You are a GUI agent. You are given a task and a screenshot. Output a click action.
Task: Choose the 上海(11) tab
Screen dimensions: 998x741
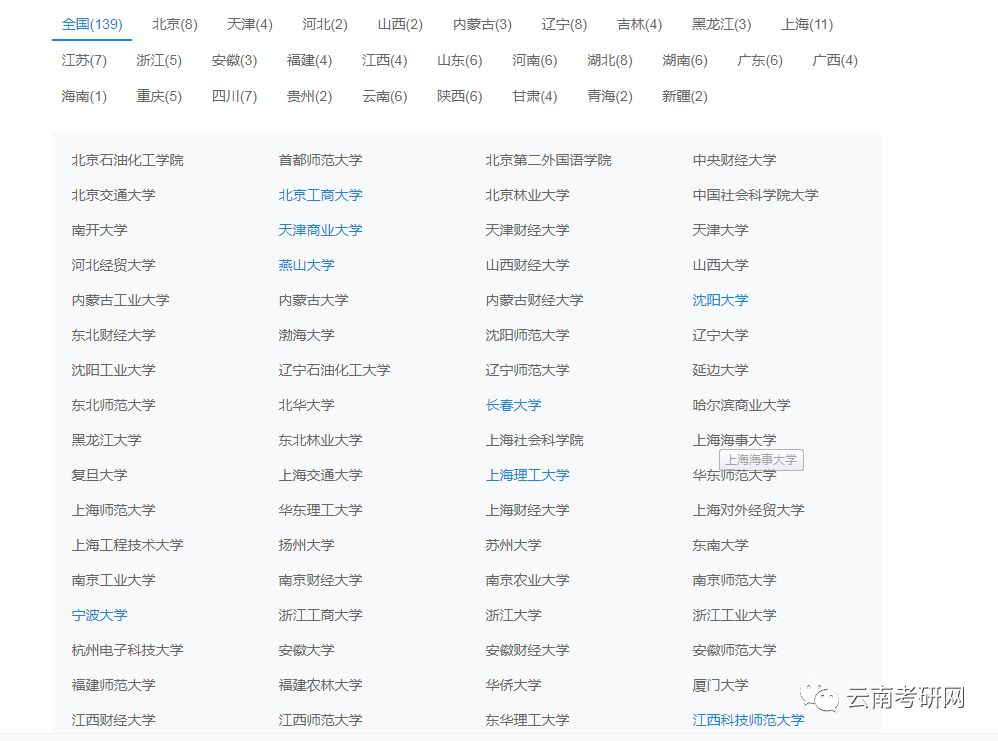tap(807, 24)
